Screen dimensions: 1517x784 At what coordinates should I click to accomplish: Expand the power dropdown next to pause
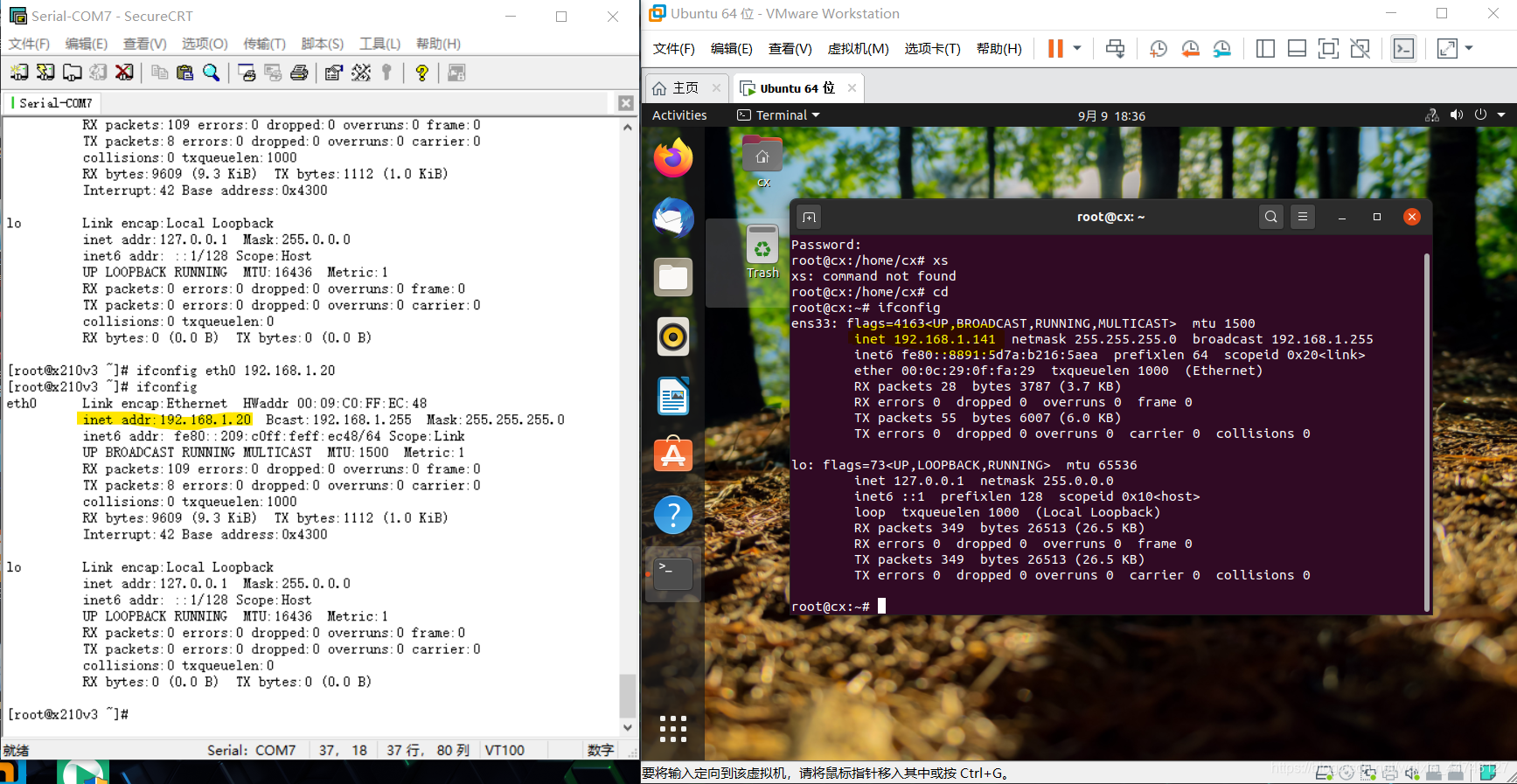coord(1077,49)
